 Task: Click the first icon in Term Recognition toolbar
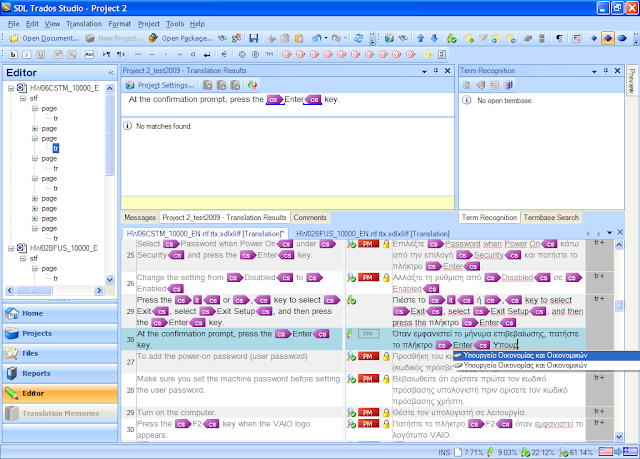point(467,85)
